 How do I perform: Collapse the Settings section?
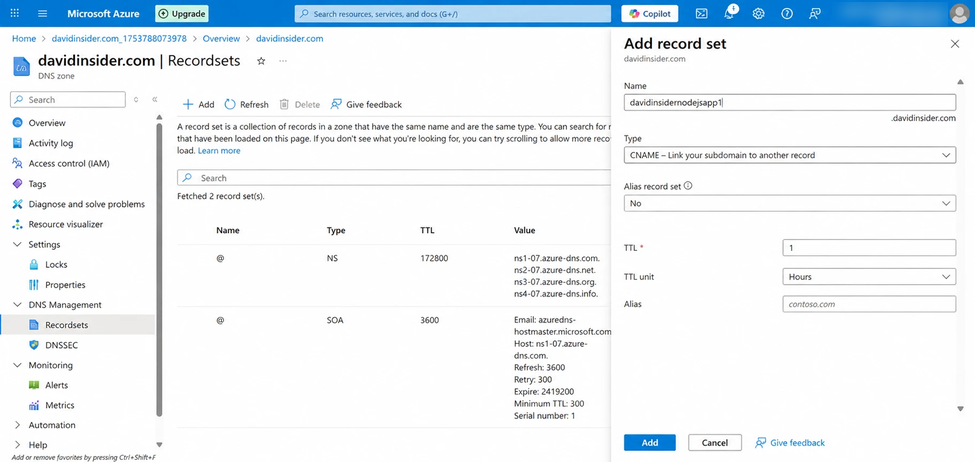pos(17,244)
